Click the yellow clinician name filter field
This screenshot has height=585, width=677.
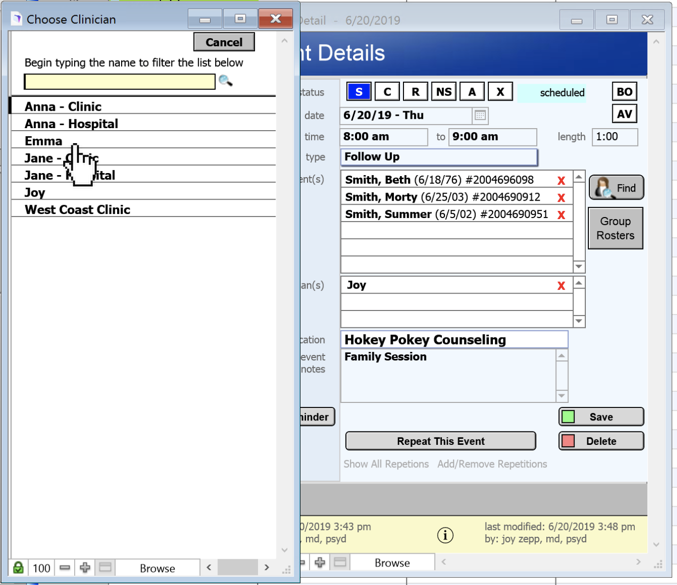[x=119, y=81]
